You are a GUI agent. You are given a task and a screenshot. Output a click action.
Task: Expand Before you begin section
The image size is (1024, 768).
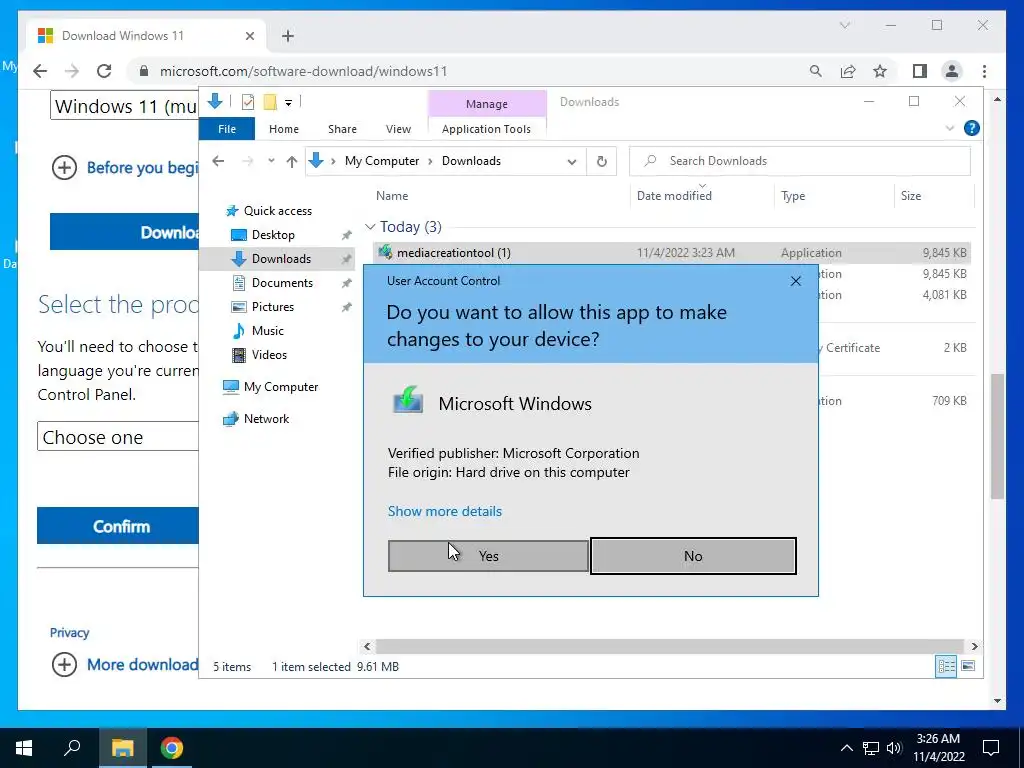pyautogui.click(x=64, y=168)
